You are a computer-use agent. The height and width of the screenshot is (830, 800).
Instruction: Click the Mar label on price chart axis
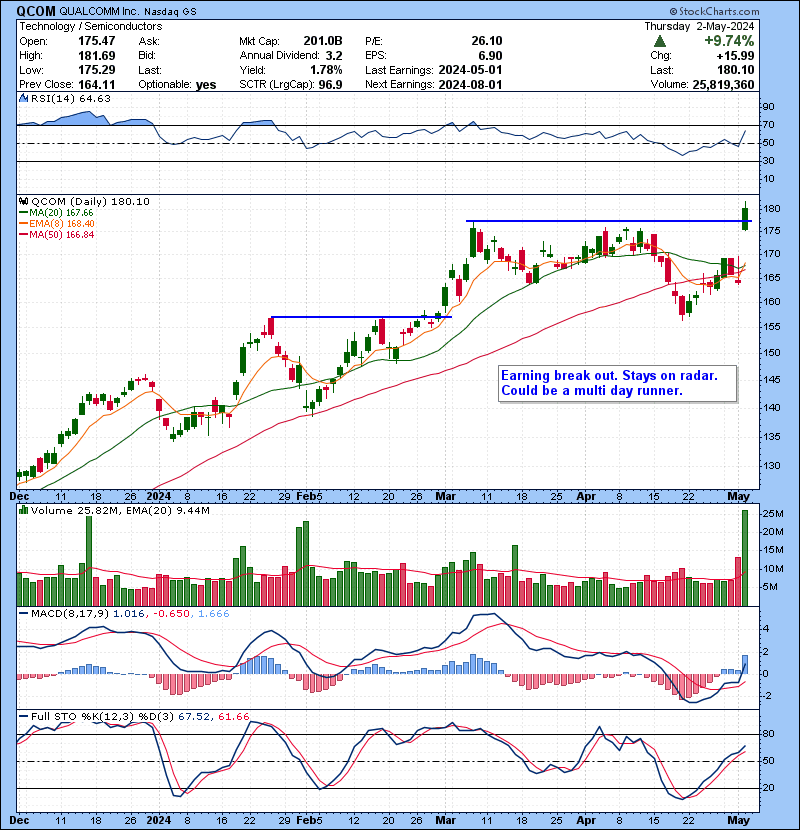[445, 496]
